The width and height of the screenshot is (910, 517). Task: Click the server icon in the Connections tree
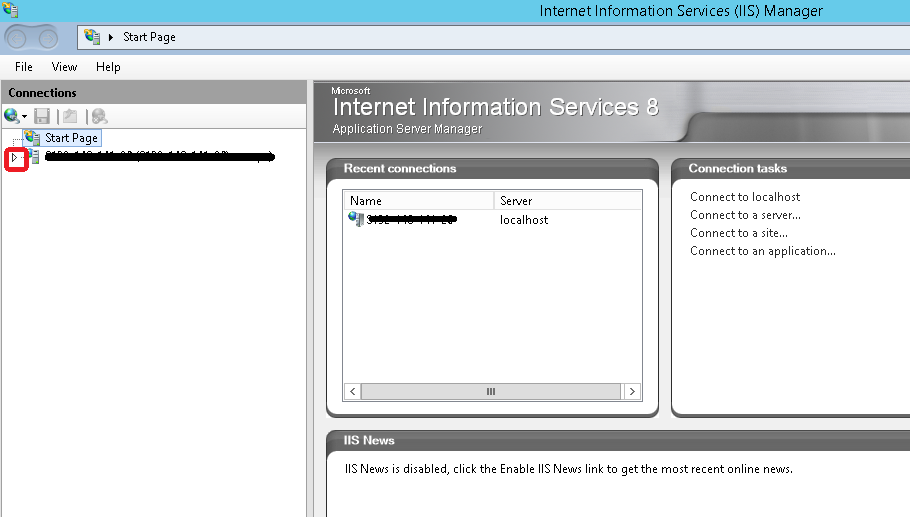34,157
